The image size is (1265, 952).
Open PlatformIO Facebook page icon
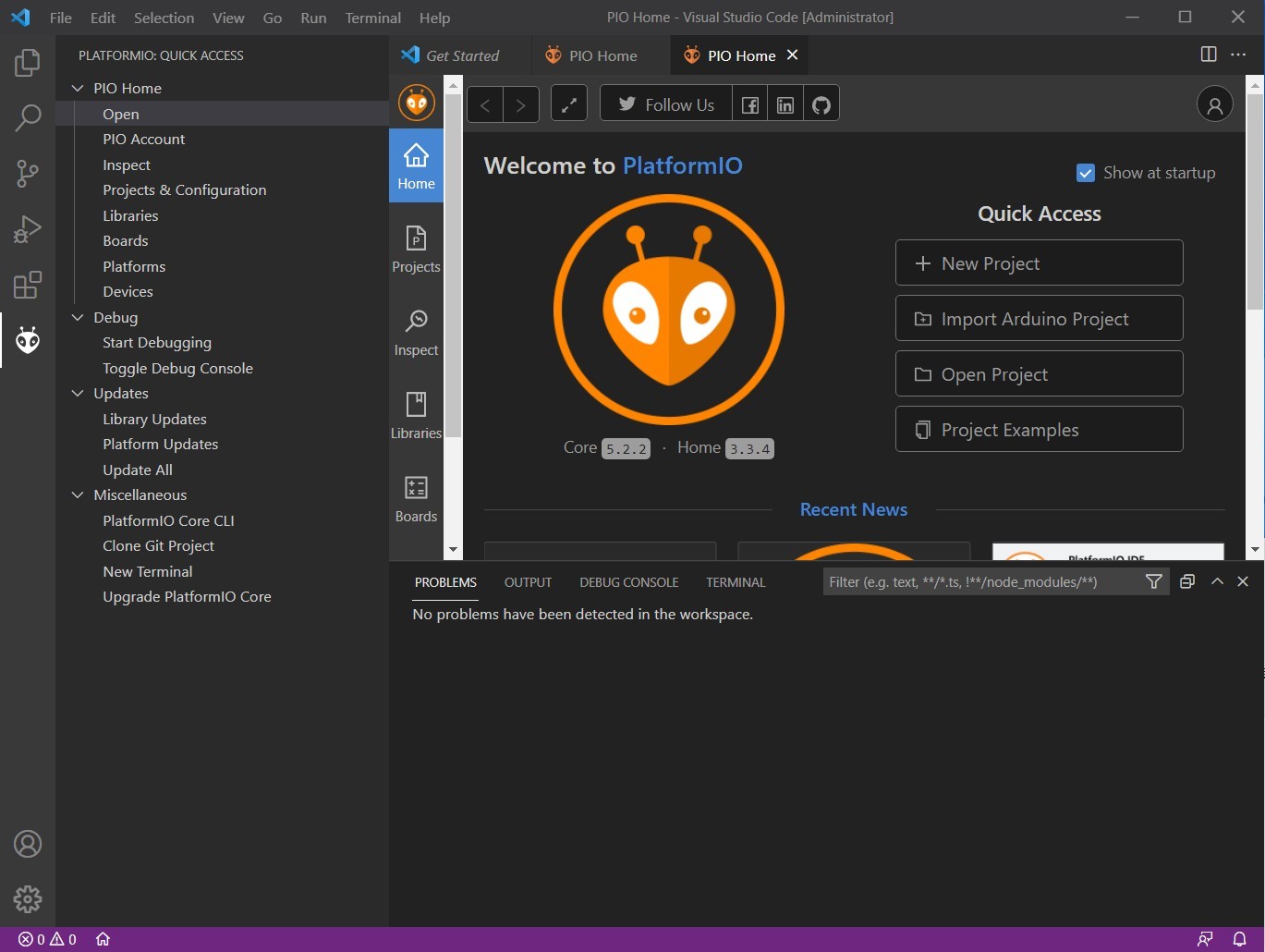point(750,104)
